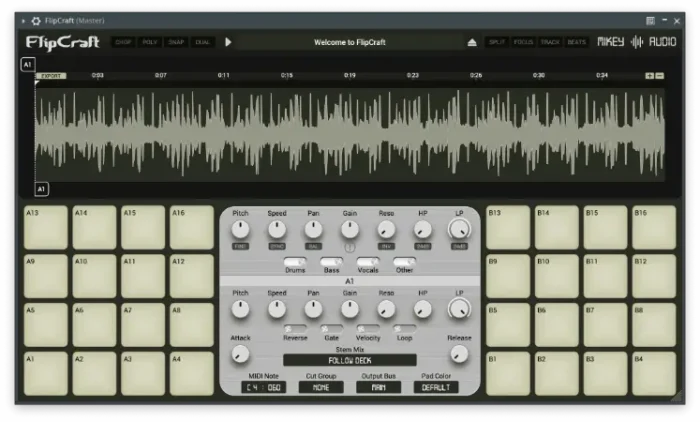Click the Attack knob

[x=241, y=354]
